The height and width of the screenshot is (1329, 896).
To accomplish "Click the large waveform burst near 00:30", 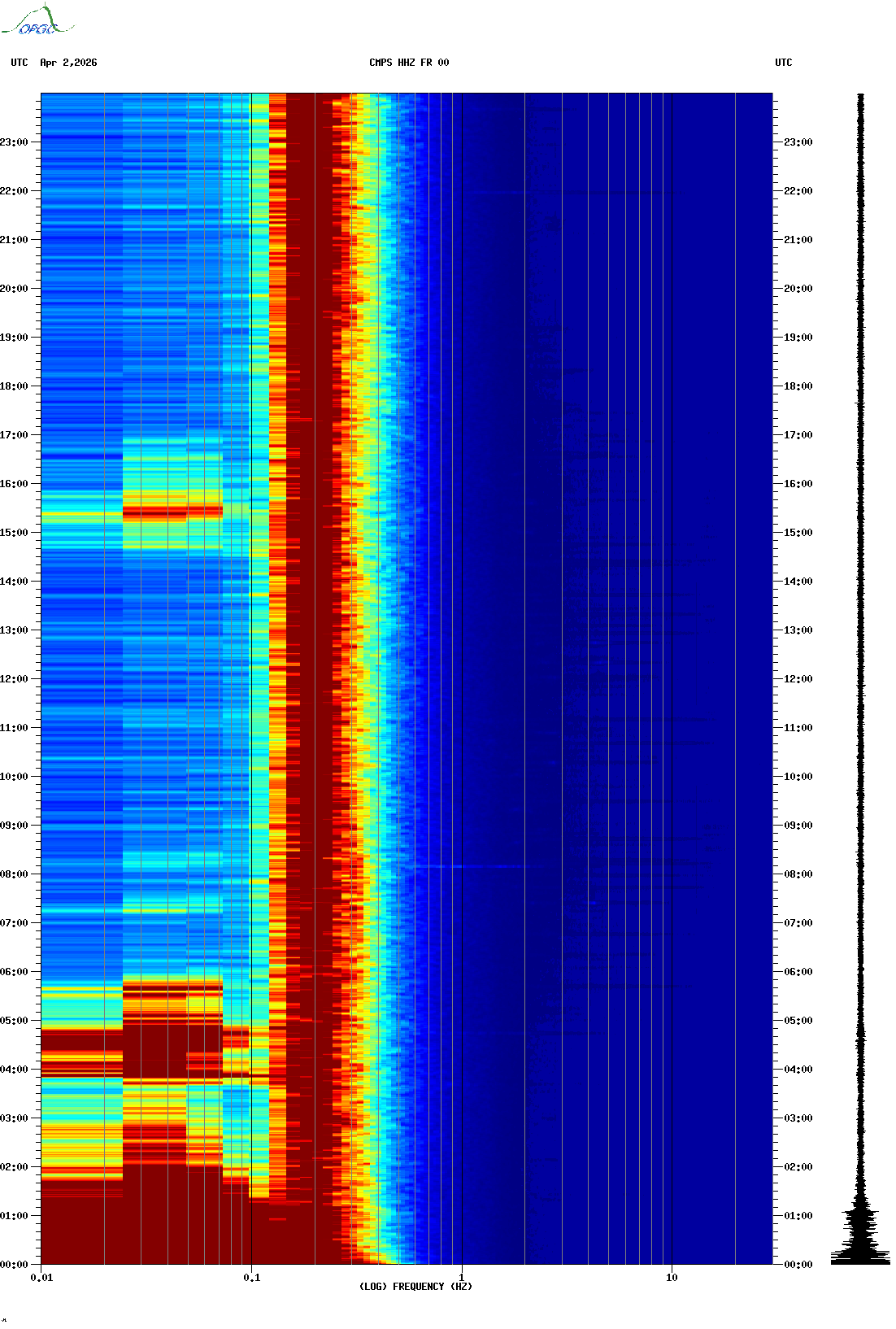I will (x=860, y=1232).
